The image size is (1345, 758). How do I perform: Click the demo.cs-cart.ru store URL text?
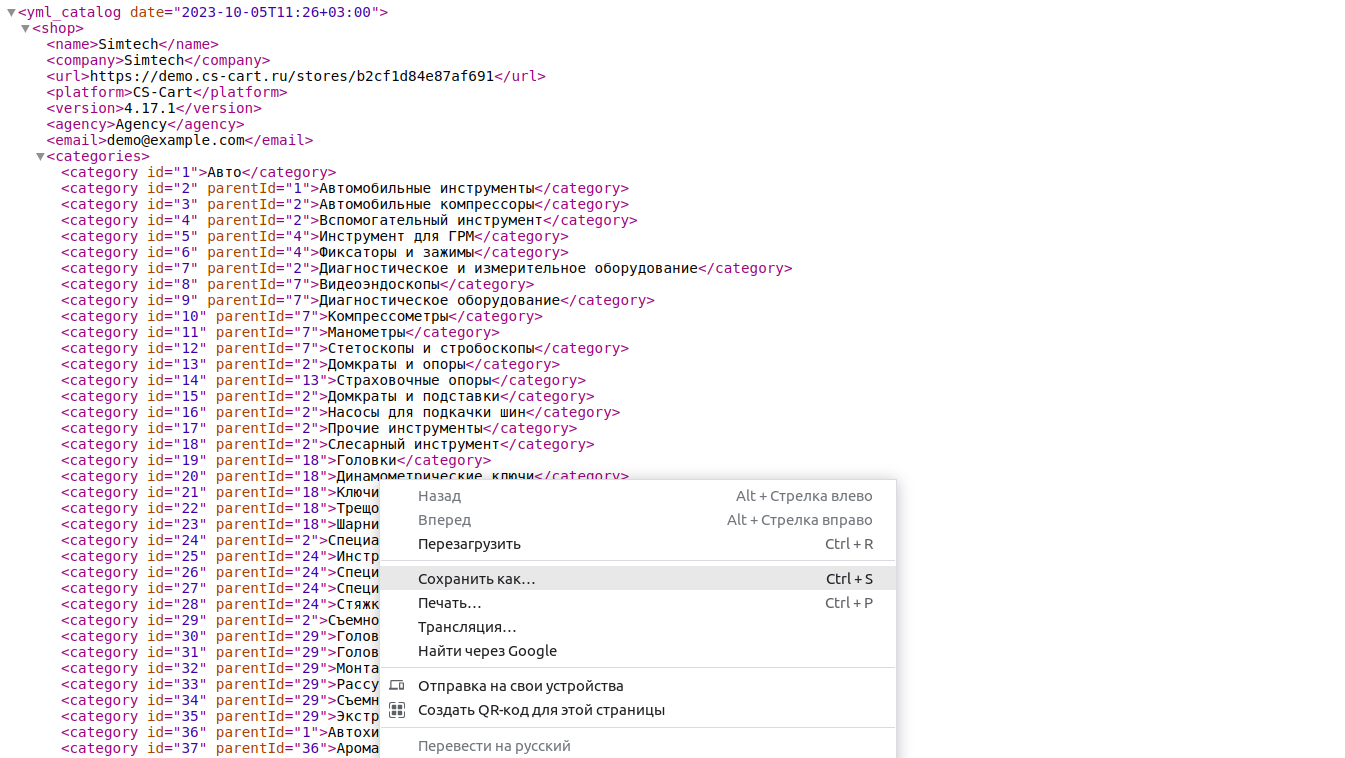292,76
